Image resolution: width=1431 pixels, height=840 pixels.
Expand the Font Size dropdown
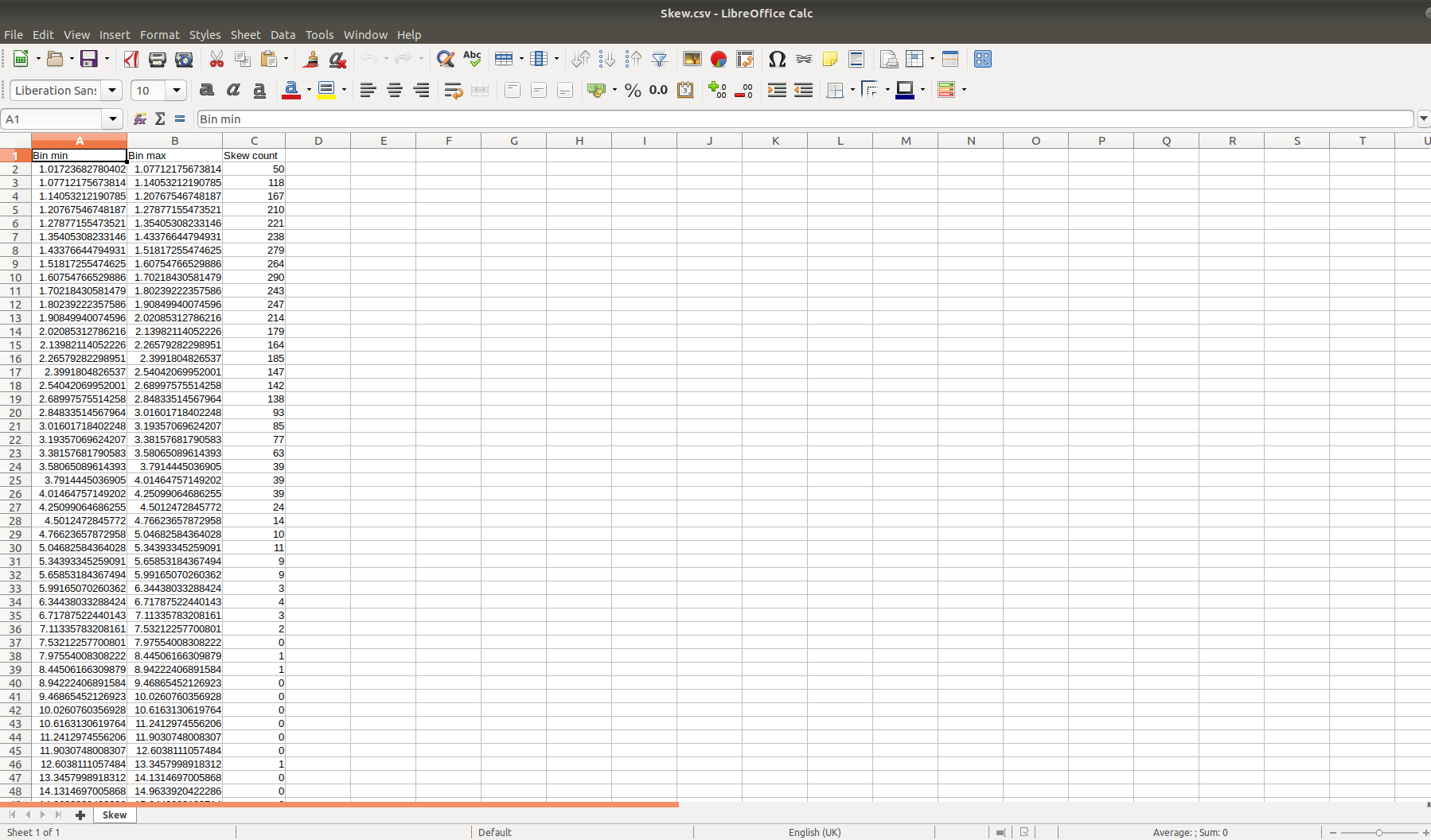pos(177,90)
